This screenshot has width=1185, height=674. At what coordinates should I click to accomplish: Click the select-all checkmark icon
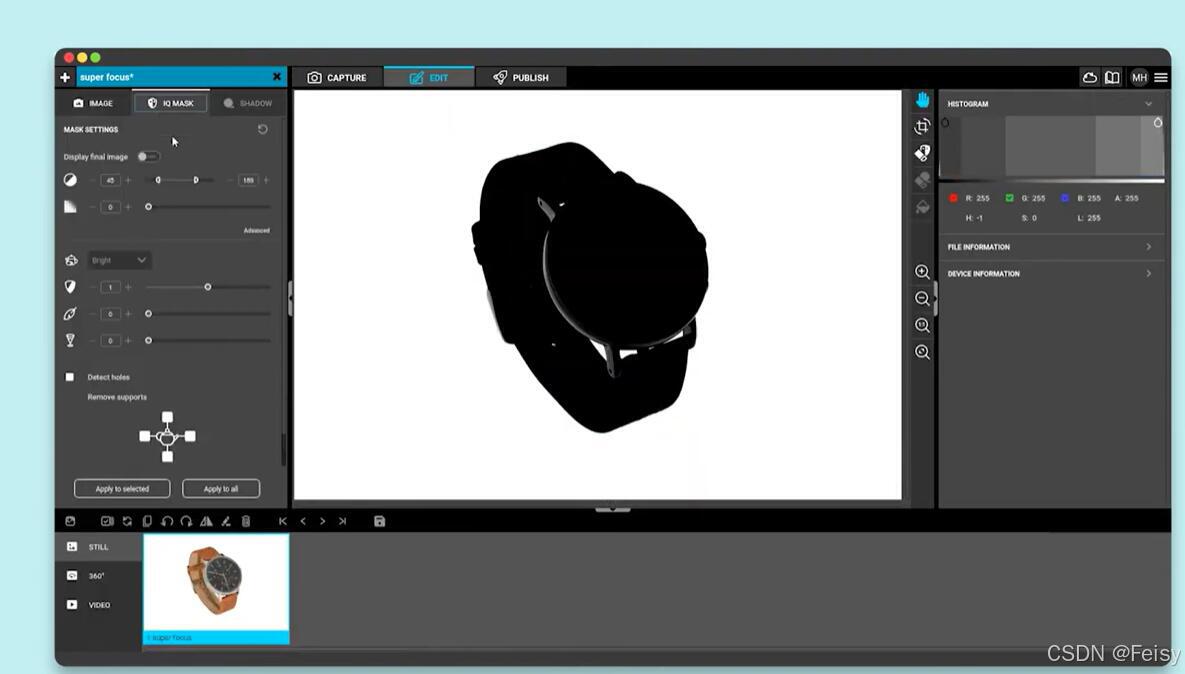pyautogui.click(x=107, y=521)
